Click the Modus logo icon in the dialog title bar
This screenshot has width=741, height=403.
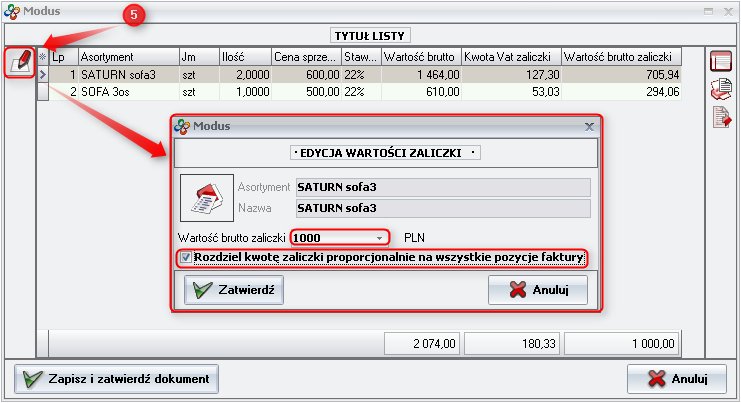click(x=182, y=127)
